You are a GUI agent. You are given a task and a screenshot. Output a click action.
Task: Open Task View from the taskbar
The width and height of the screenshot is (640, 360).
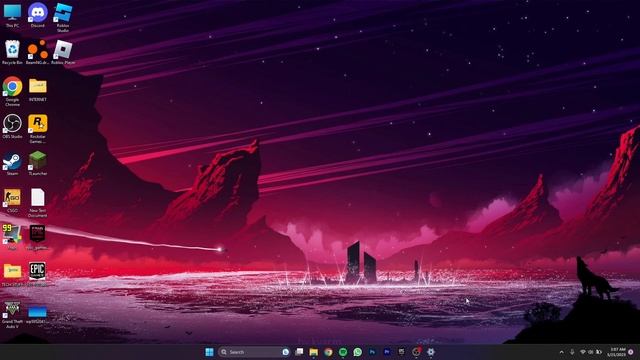point(299,352)
